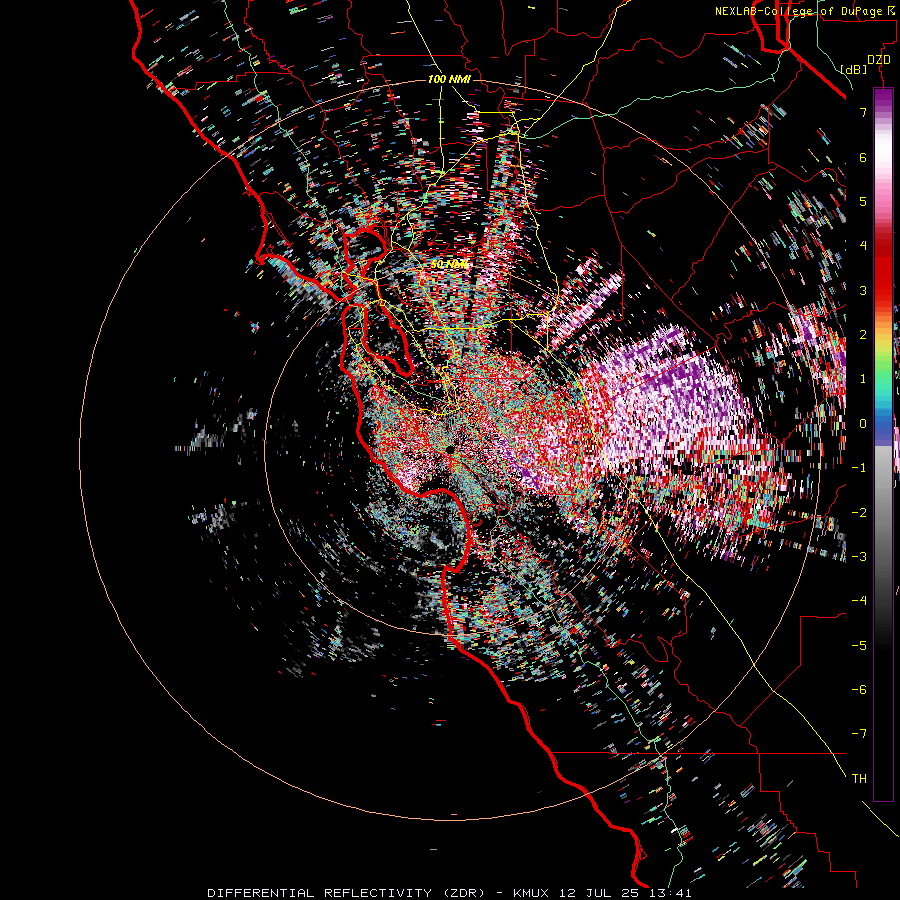
Task: Click the 50 NMI range ring label
Action: click(449, 264)
